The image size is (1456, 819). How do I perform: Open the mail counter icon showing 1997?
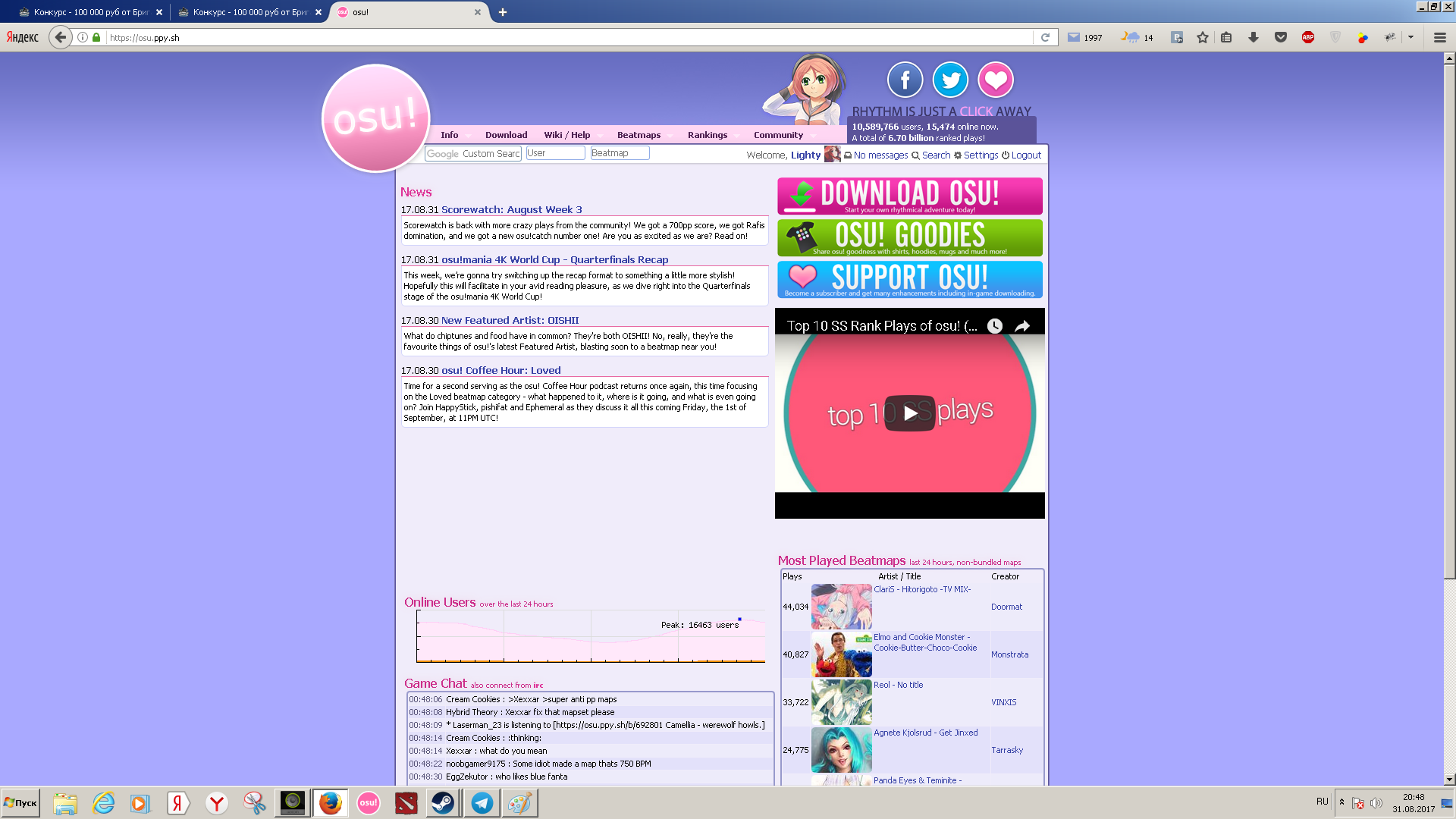coord(1084,37)
